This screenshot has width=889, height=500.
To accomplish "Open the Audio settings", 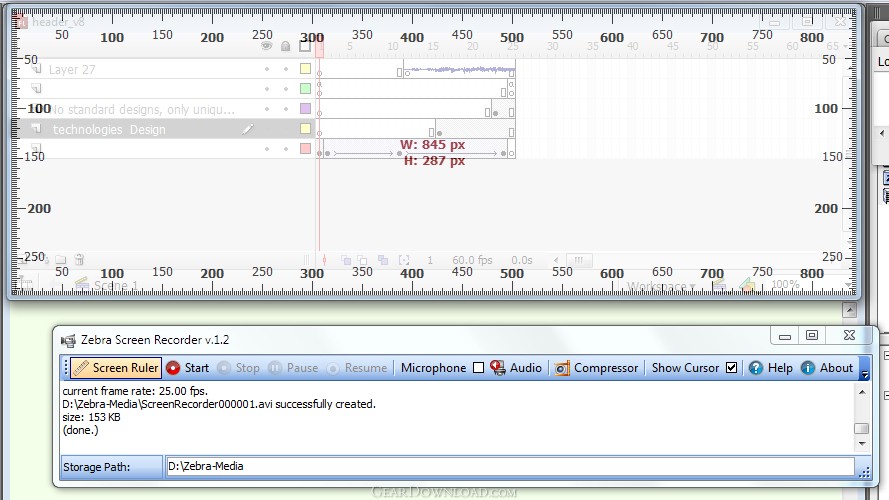I will pos(516,368).
